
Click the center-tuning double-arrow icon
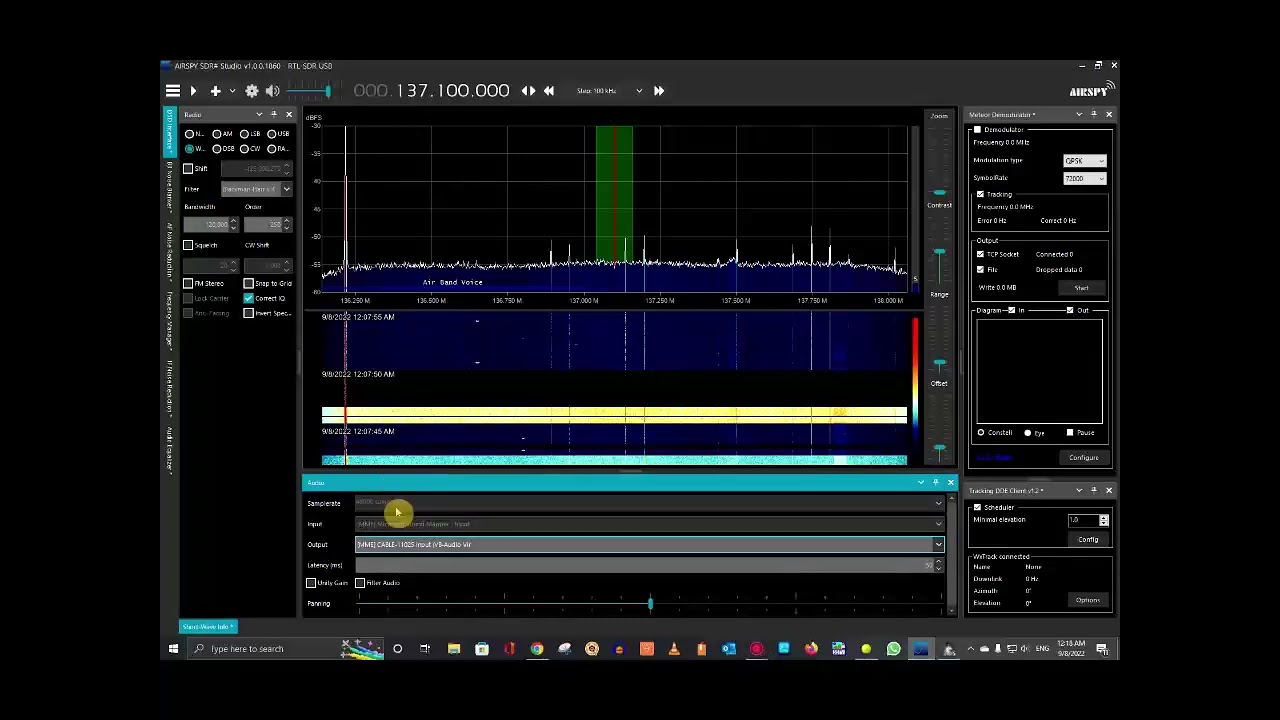pos(528,91)
